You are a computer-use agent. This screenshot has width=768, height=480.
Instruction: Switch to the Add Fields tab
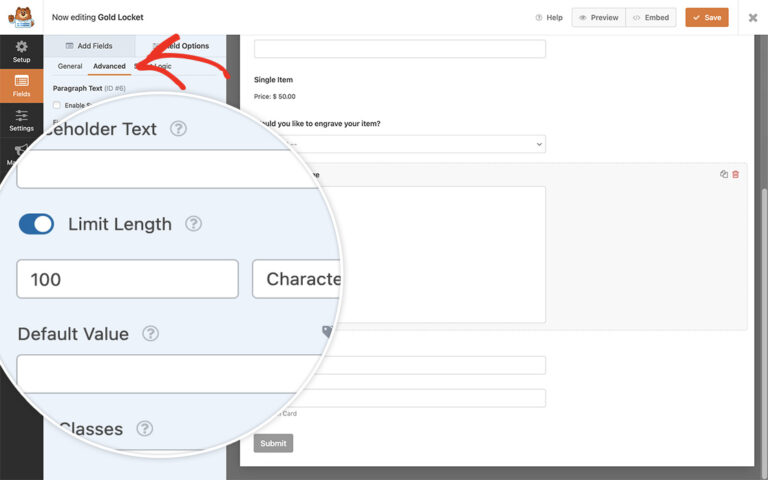click(89, 46)
